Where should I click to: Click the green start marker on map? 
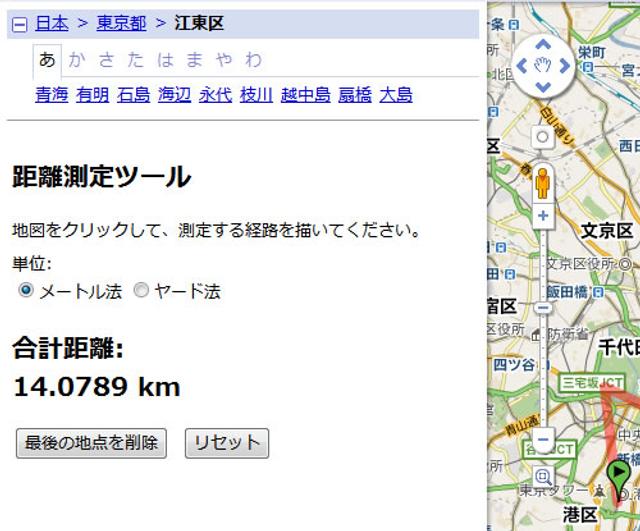pyautogui.click(x=620, y=480)
